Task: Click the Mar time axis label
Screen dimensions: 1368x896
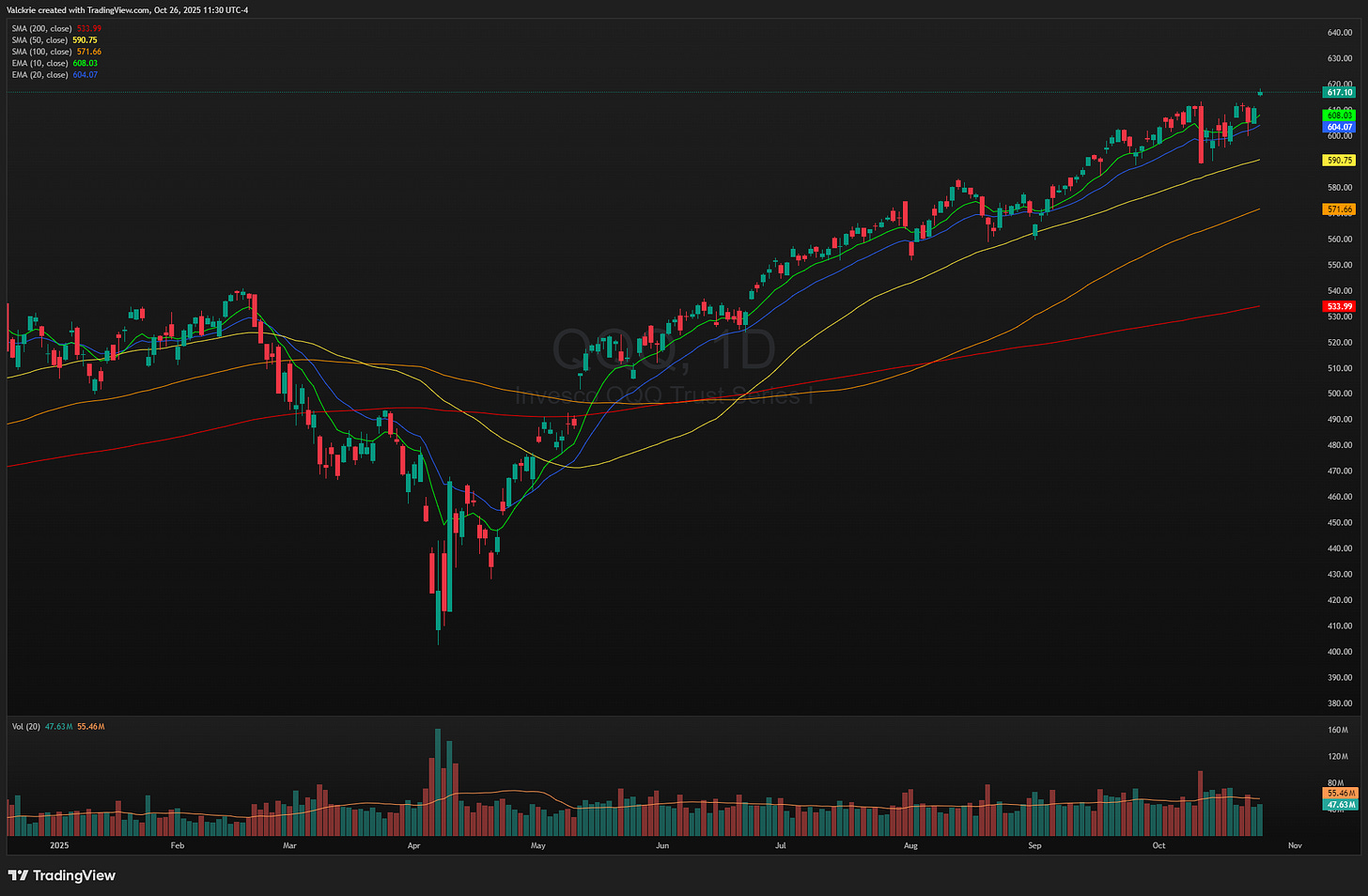Action: click(x=289, y=845)
